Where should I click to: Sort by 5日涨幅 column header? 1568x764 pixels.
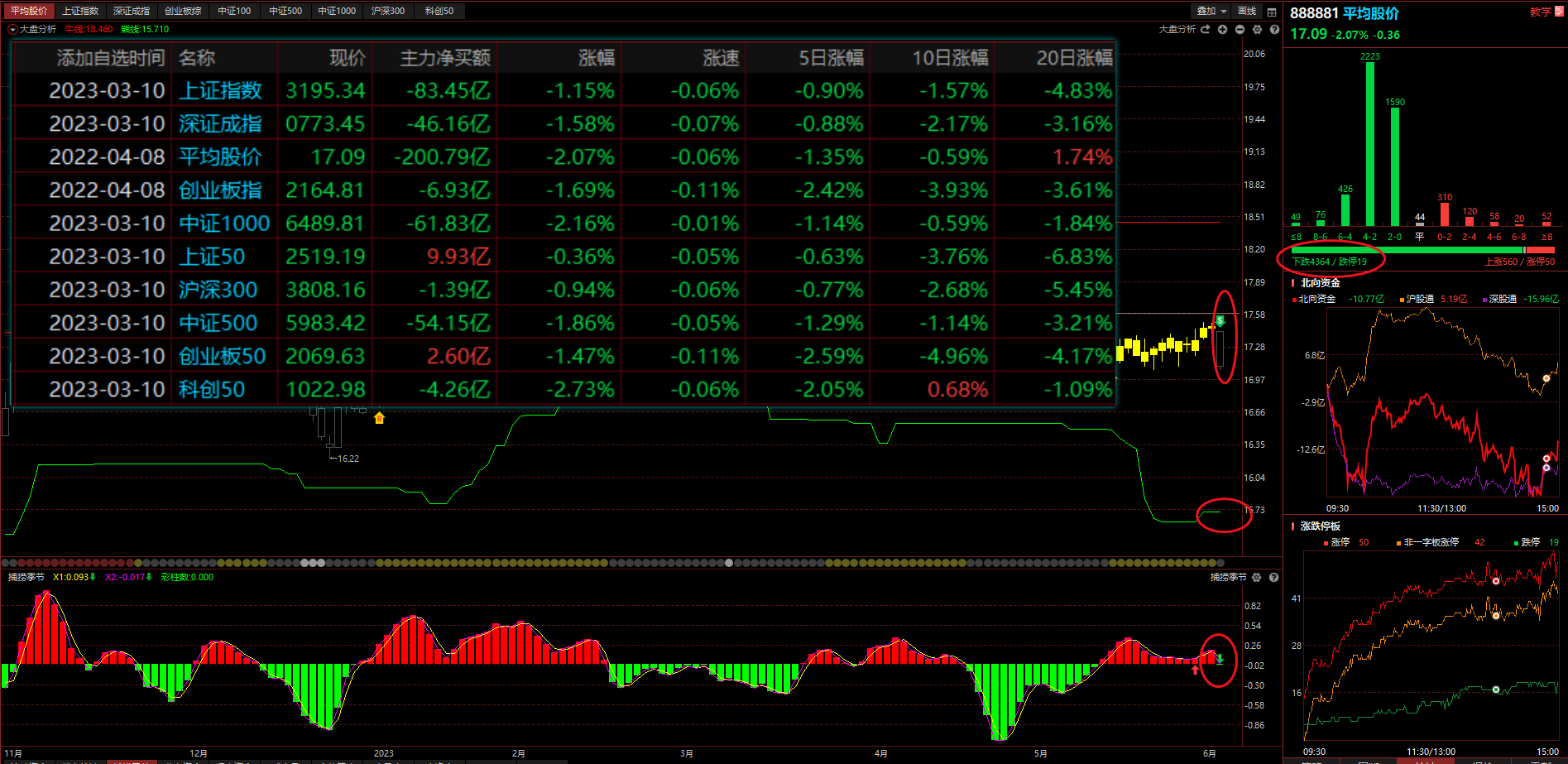pos(832,58)
